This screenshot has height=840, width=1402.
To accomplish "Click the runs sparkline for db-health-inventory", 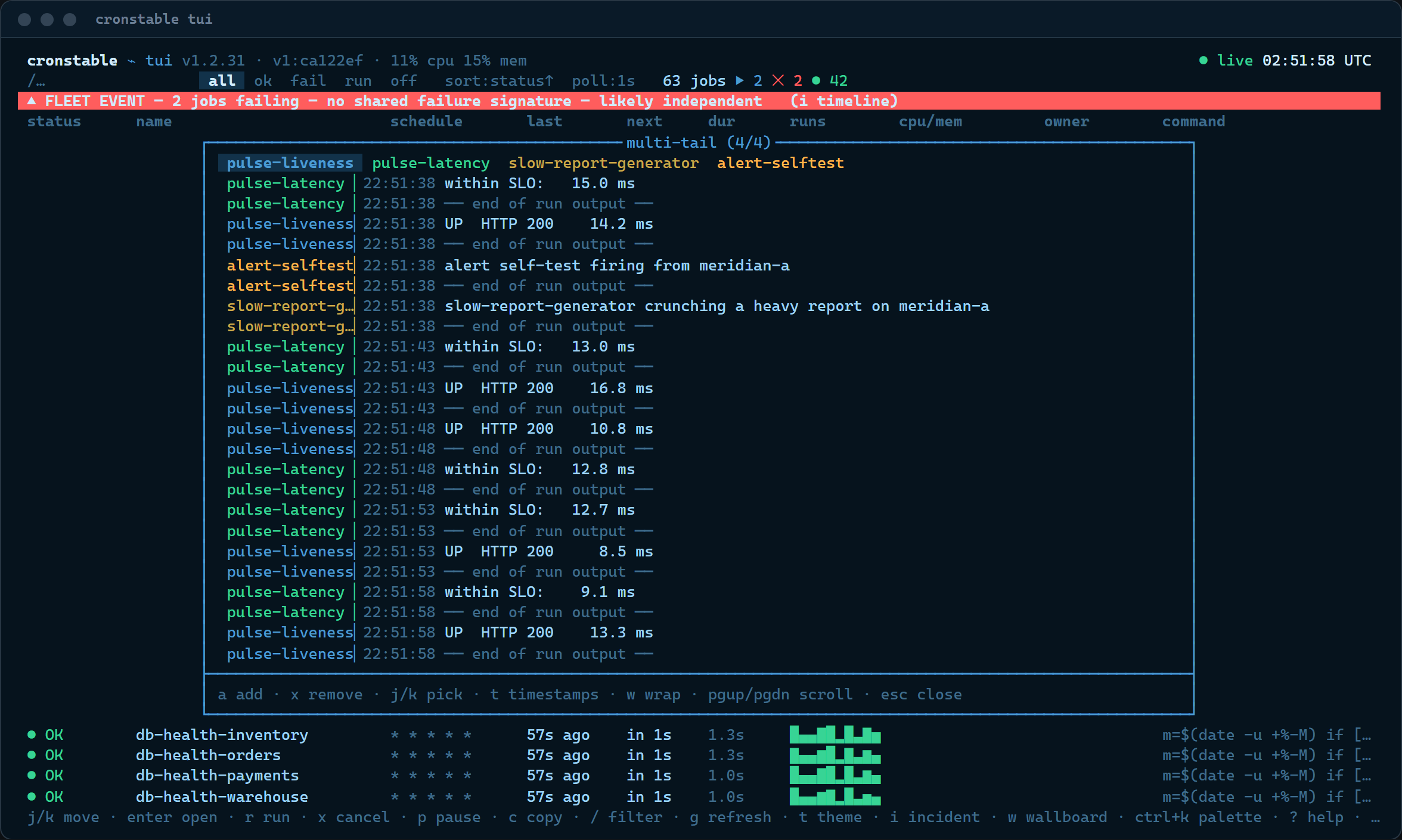I will 835,735.
